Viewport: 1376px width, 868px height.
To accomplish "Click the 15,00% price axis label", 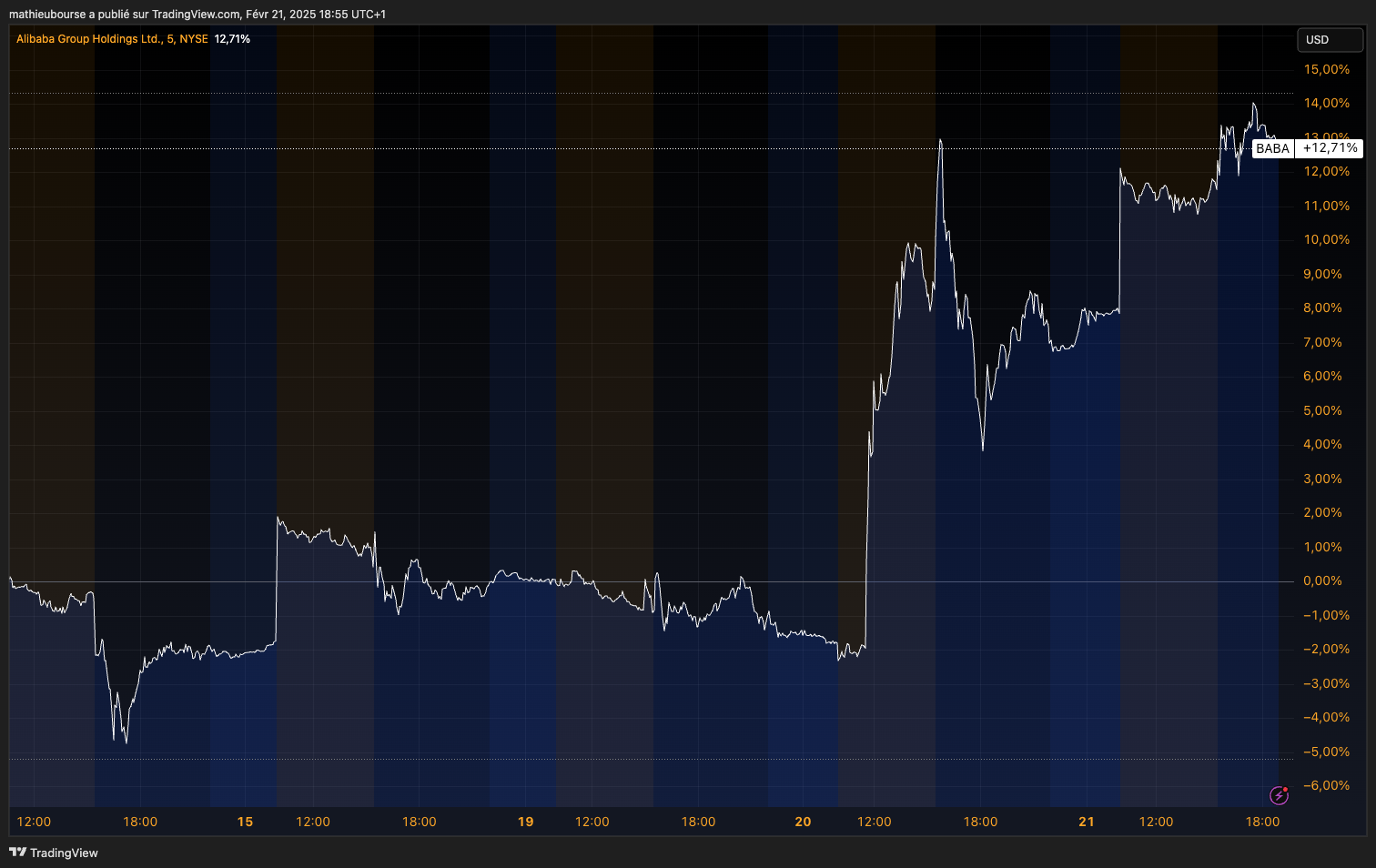I will pos(1327,69).
